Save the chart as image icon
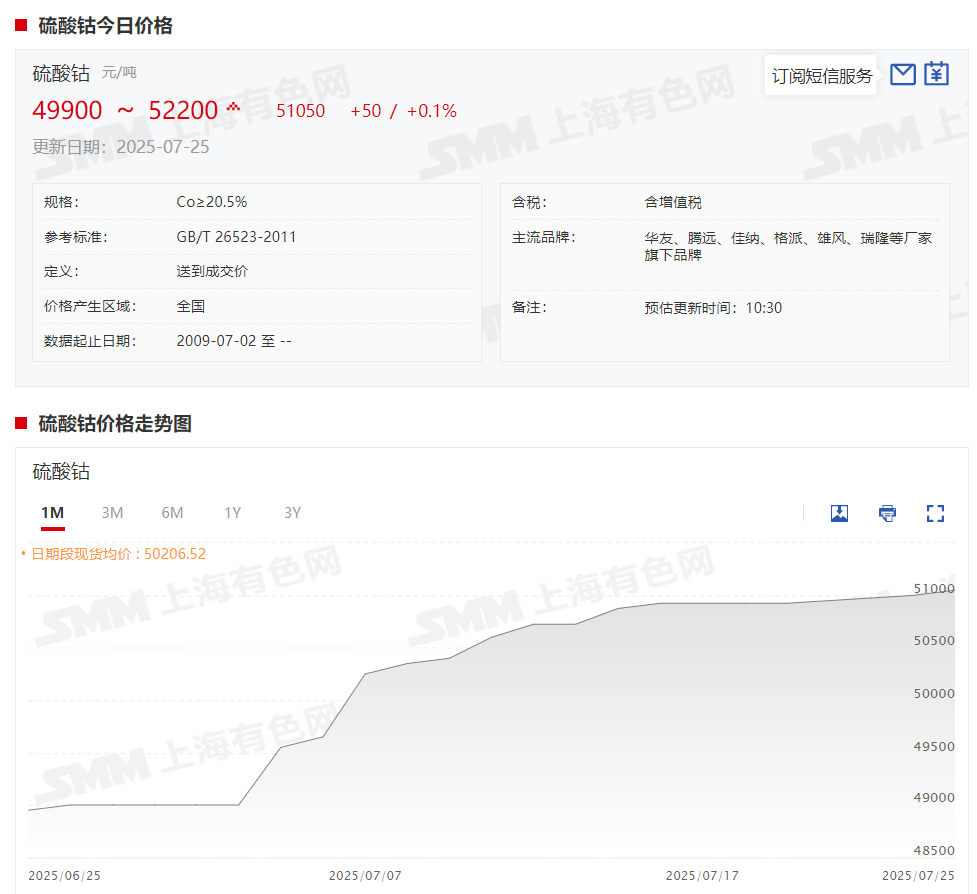Viewport: 977px width, 894px height. click(x=839, y=513)
